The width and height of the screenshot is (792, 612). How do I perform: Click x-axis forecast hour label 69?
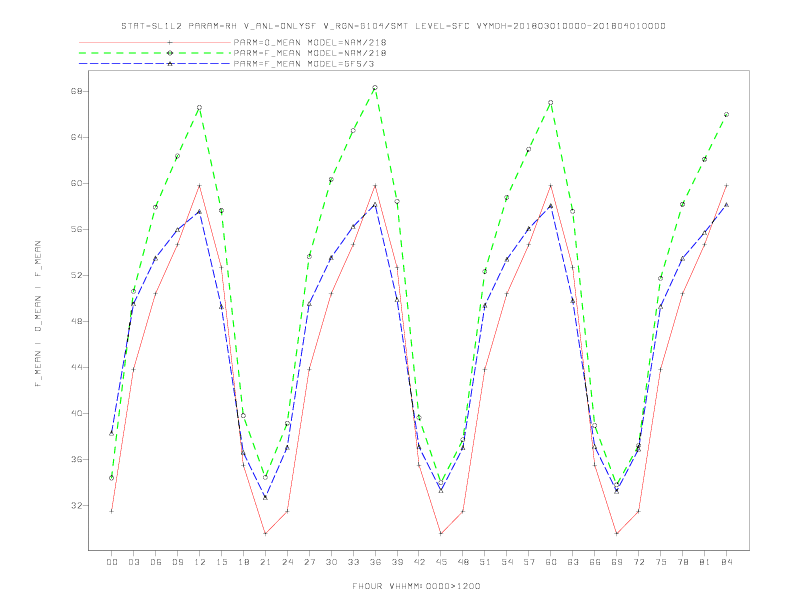coord(617,562)
